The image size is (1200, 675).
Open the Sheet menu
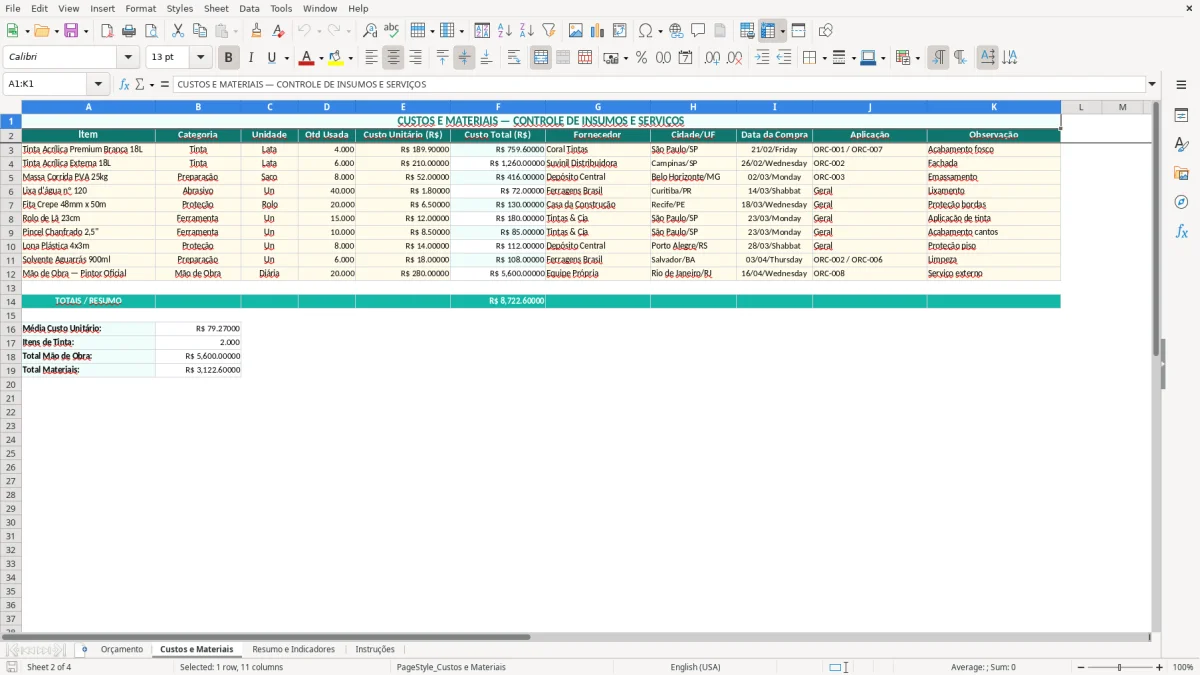tap(216, 8)
